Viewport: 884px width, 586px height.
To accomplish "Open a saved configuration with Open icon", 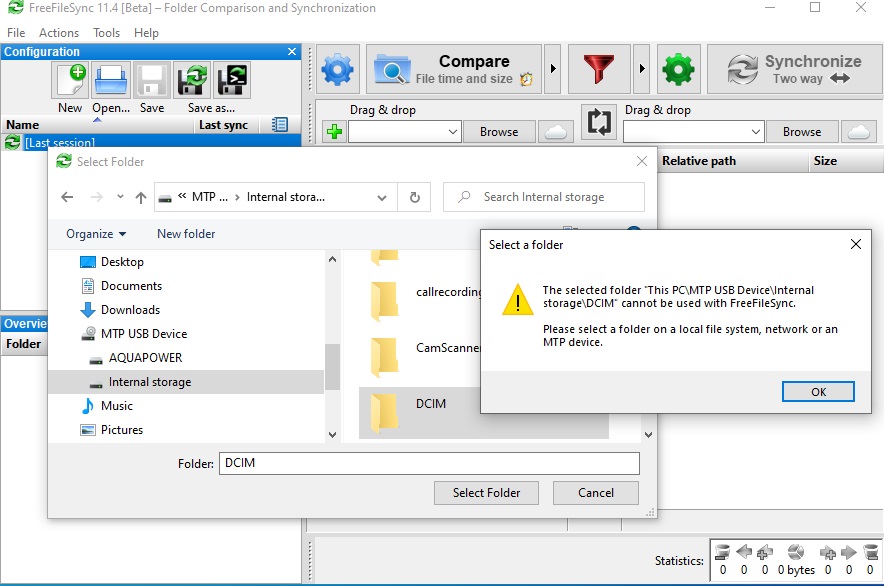I will pos(111,80).
